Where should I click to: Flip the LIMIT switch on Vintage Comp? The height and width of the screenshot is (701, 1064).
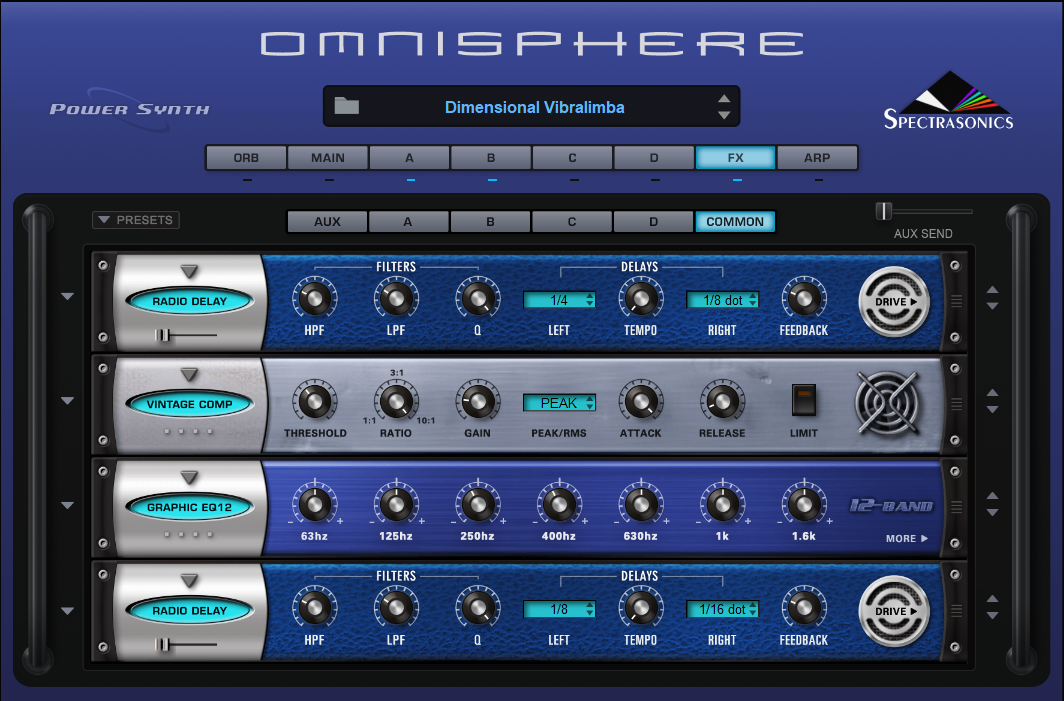[x=804, y=400]
